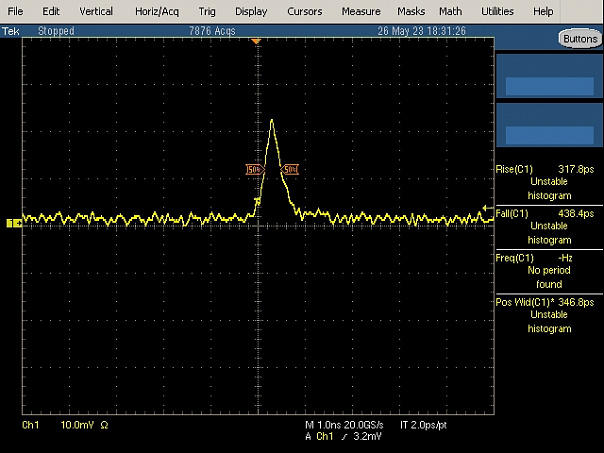The width and height of the screenshot is (604, 453).
Task: Open the Horiz/Acq menu
Action: click(157, 12)
